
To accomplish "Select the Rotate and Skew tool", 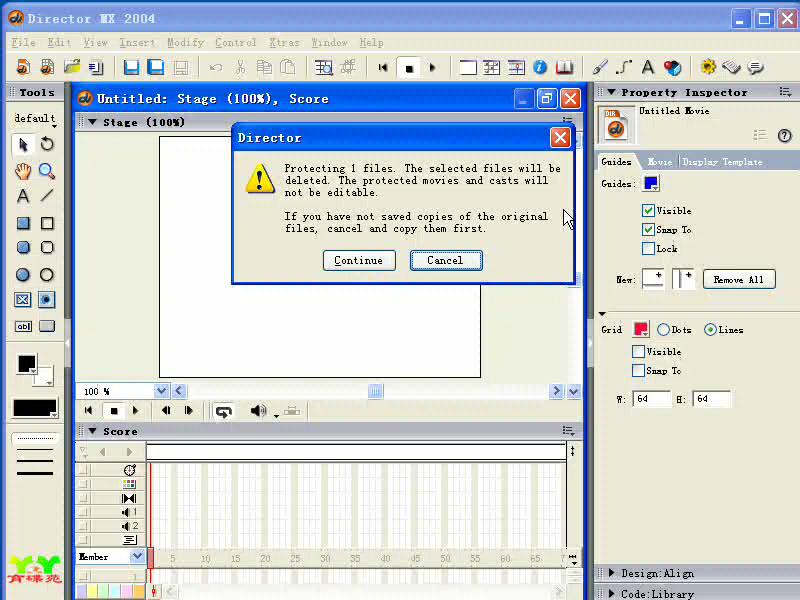I will (x=47, y=144).
